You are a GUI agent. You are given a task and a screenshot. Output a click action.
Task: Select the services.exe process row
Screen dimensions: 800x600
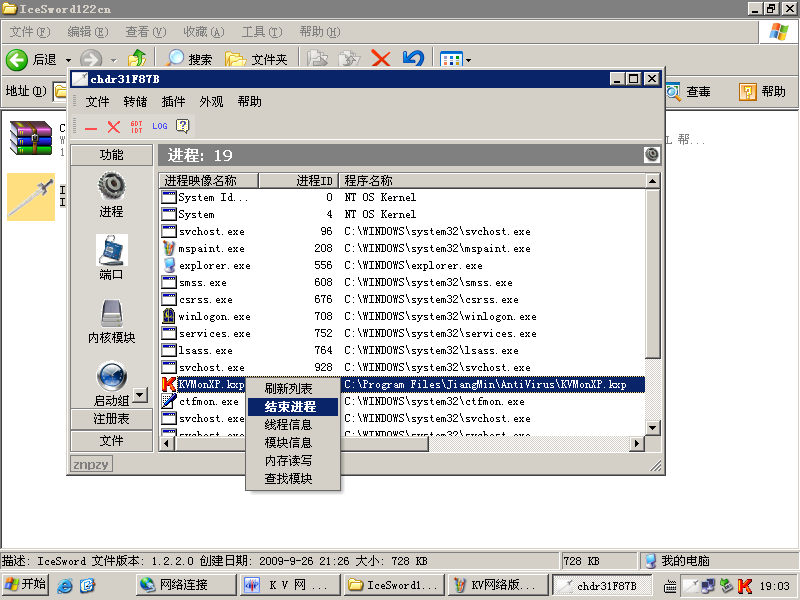coord(403,334)
